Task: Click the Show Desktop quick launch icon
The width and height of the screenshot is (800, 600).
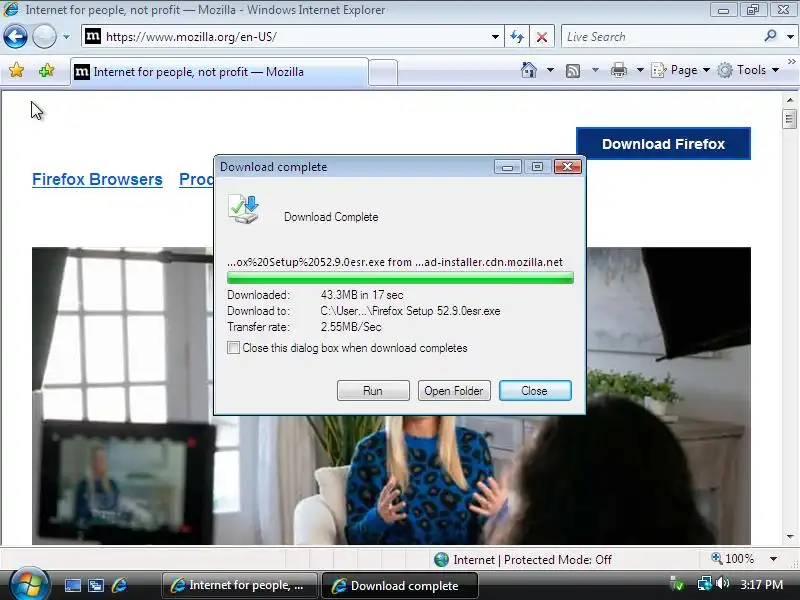Action: (72, 585)
